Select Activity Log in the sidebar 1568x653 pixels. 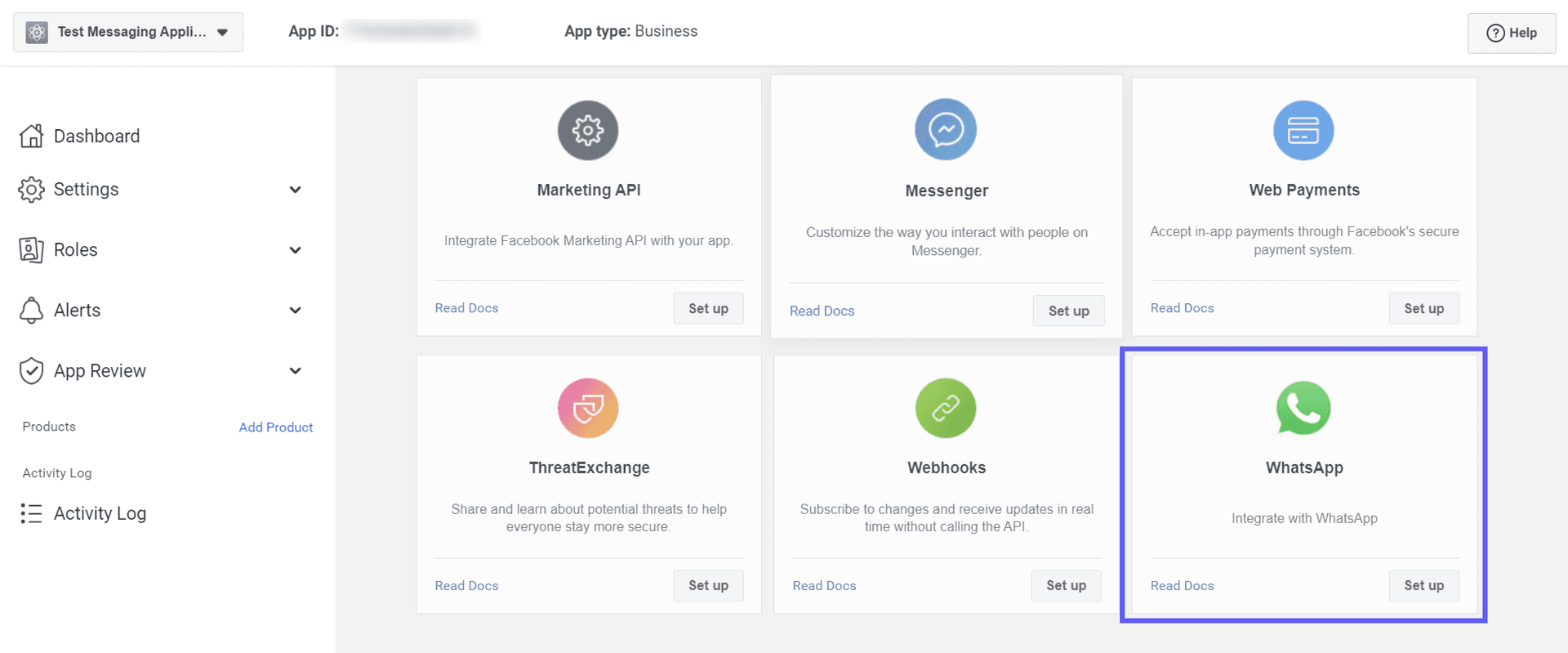[x=100, y=513]
